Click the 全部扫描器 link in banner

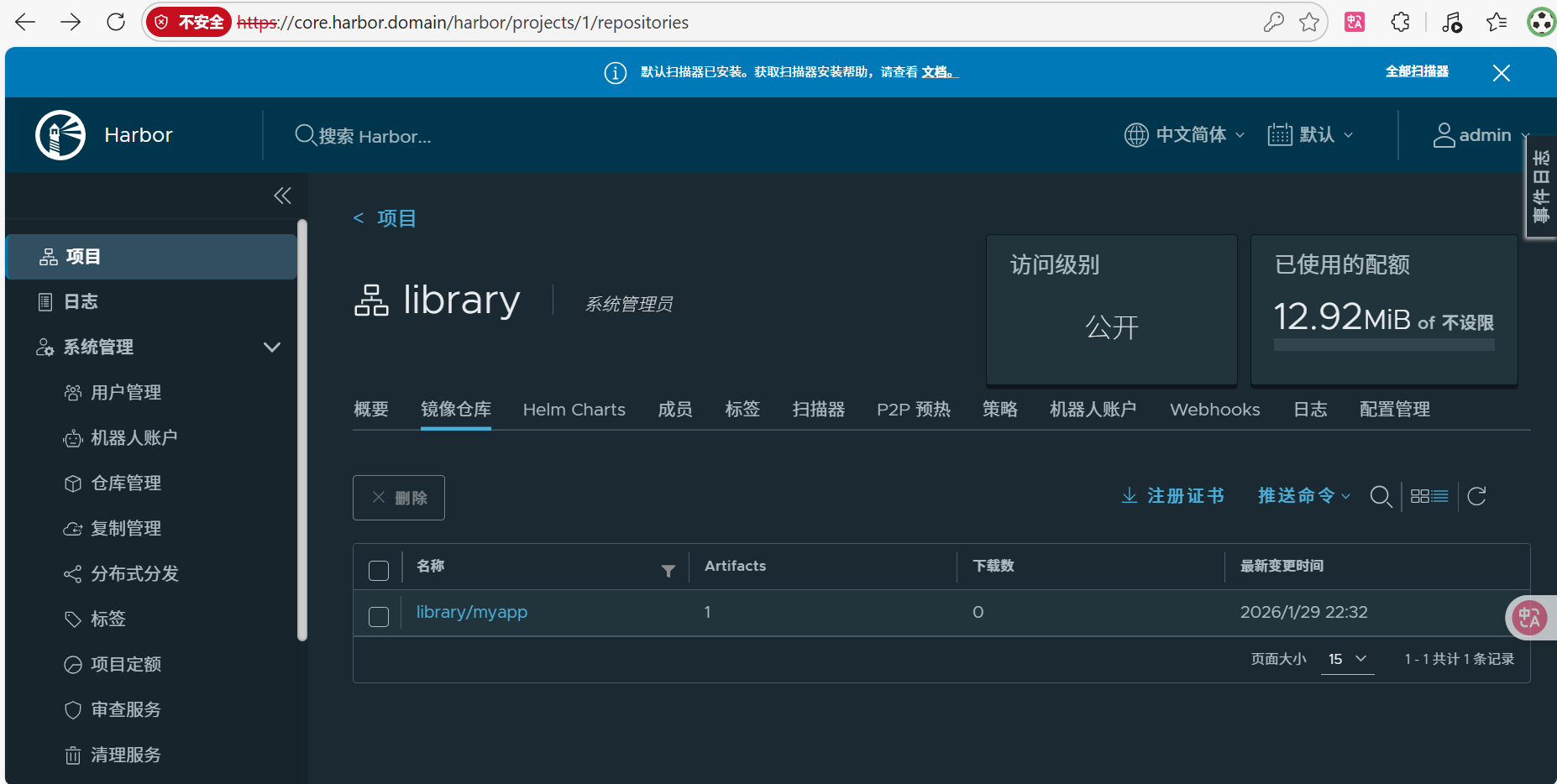(1417, 72)
